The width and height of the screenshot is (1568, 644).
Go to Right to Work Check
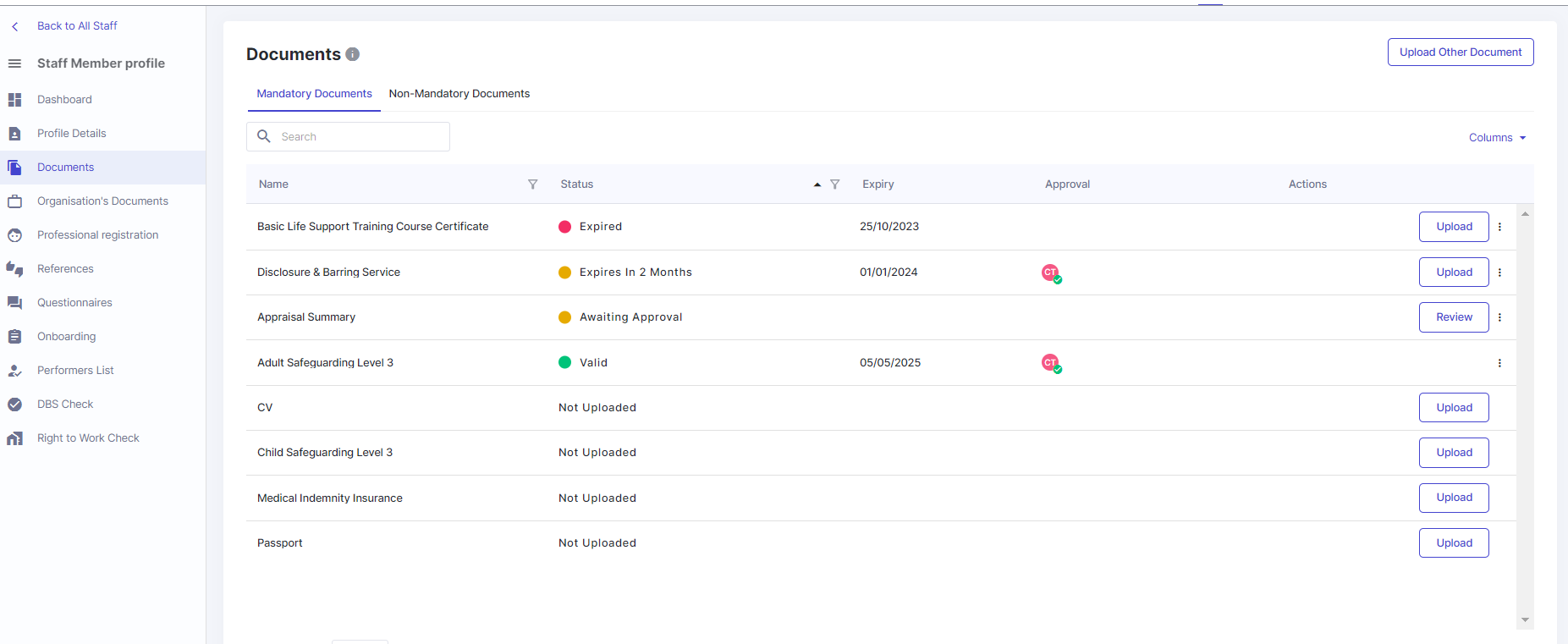coord(88,438)
